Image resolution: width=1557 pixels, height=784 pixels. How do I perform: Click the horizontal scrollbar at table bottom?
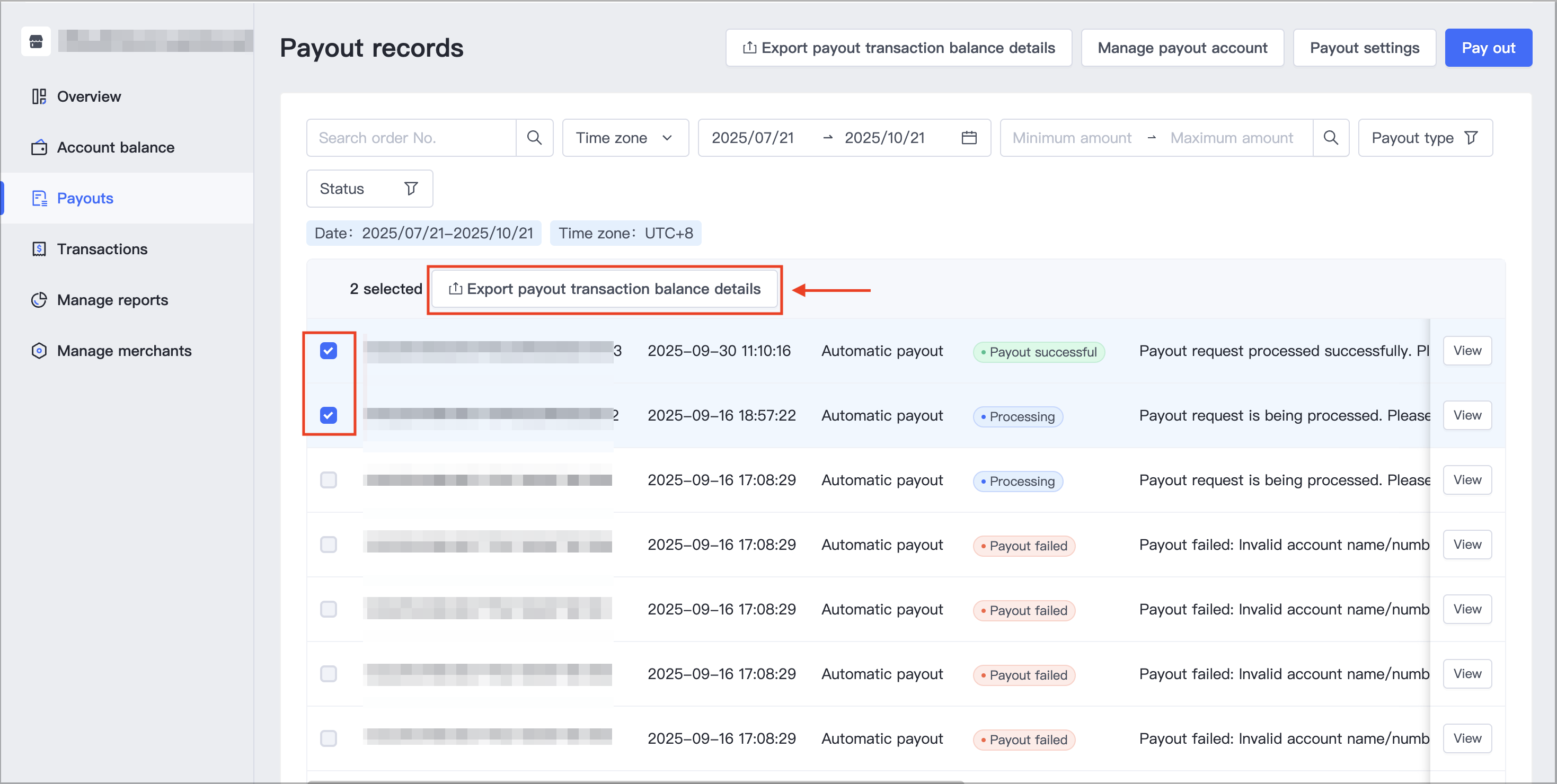[636, 781]
